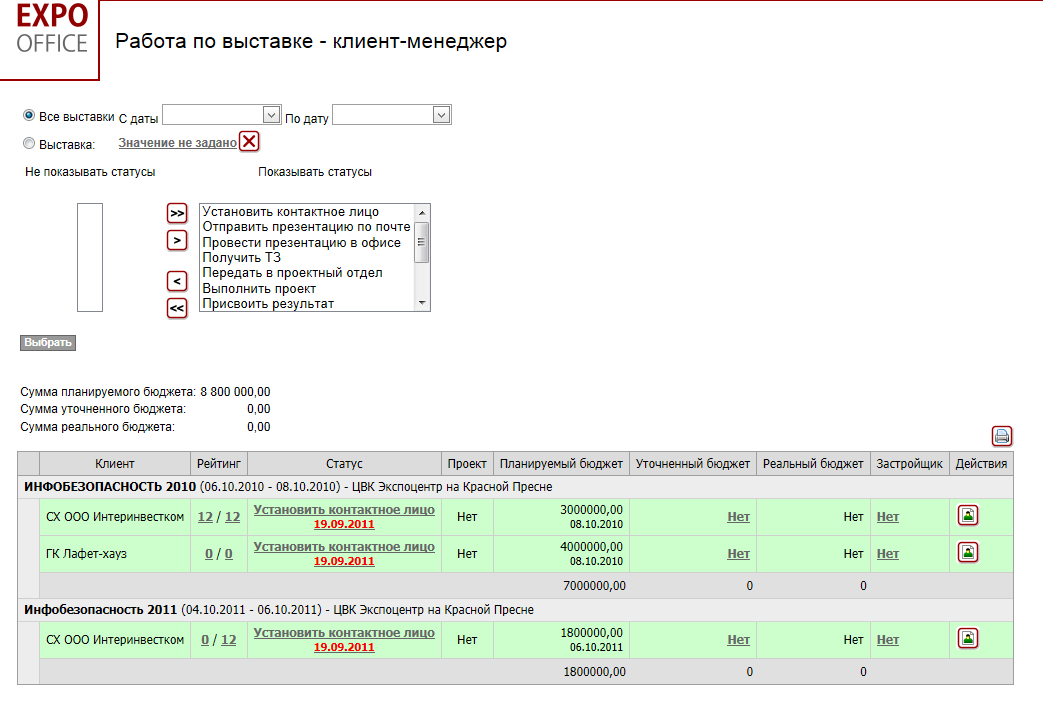Clear exhibition value with red X icon

point(249,142)
